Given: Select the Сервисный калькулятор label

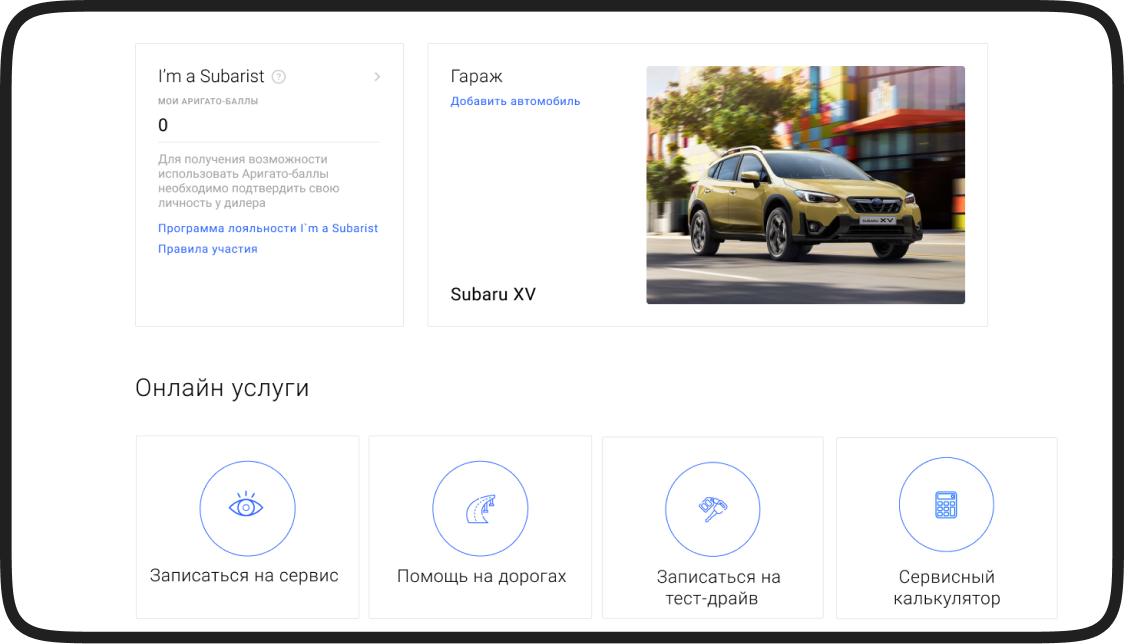Looking at the screenshot, I should pos(946,587).
